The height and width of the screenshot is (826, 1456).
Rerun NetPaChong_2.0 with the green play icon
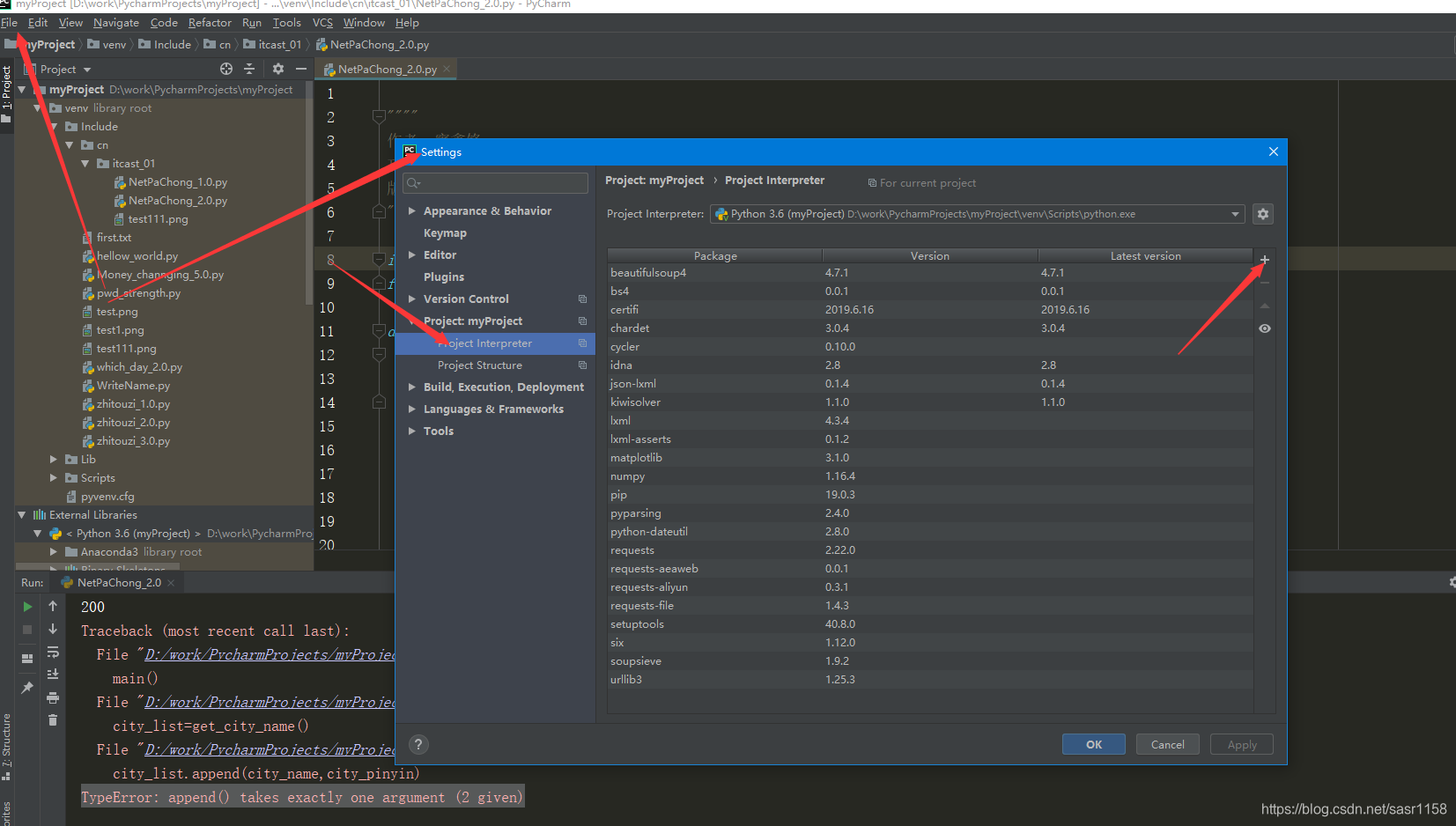coord(27,607)
